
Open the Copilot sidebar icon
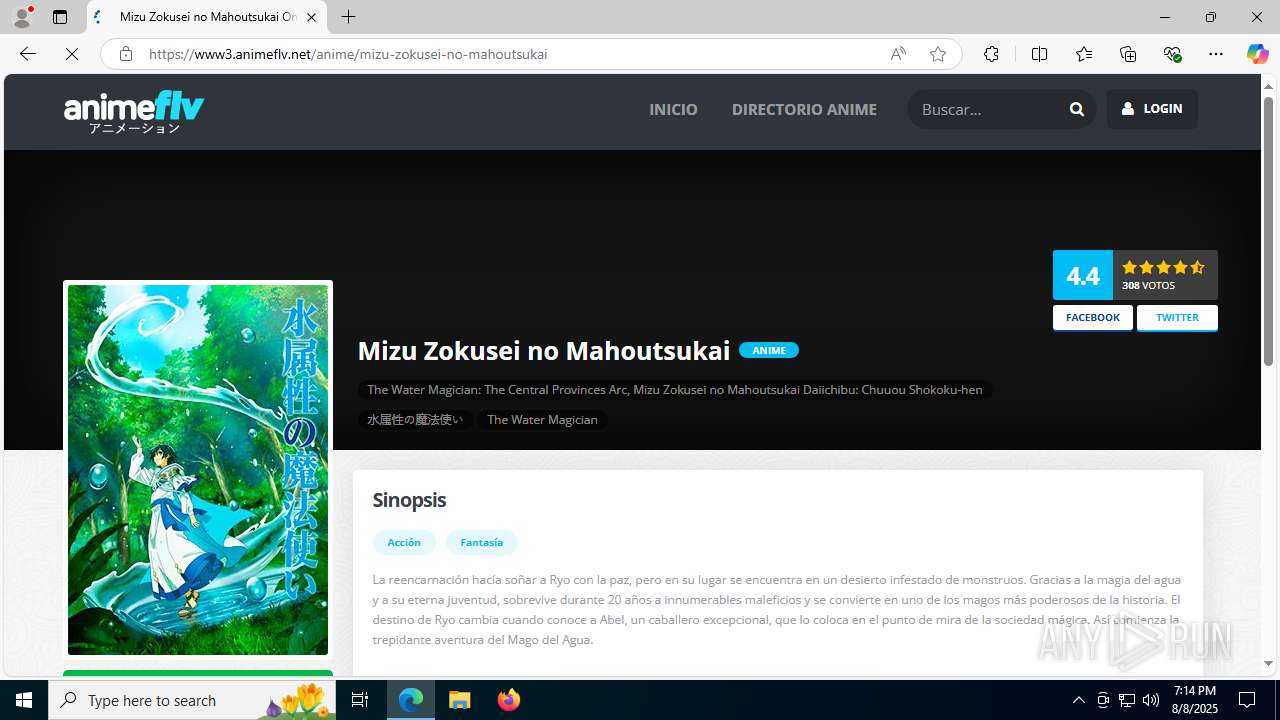tap(1257, 54)
